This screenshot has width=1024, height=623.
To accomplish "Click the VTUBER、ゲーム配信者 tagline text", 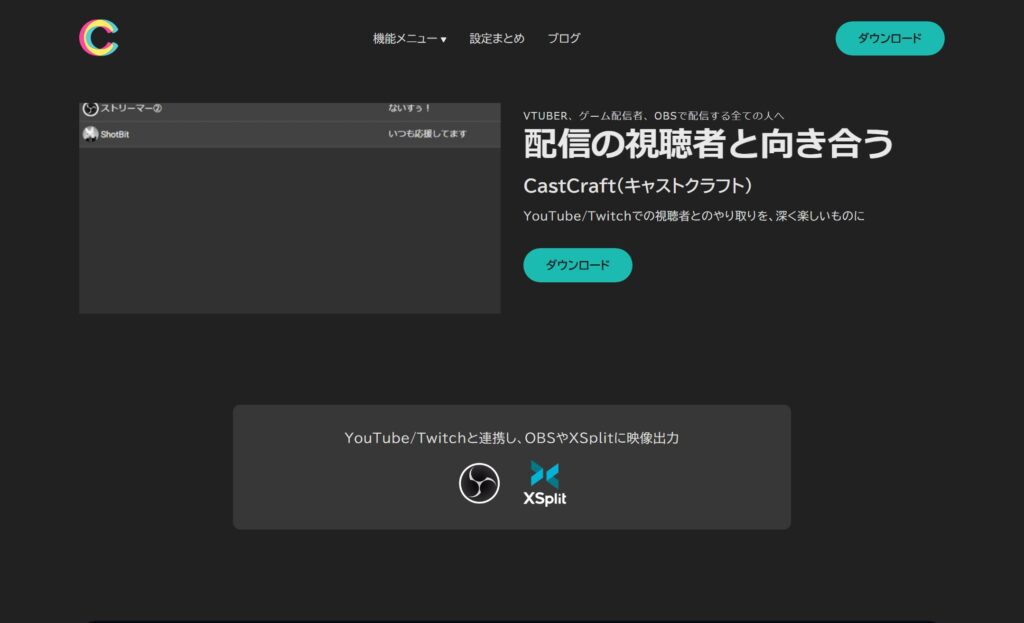I will [653, 116].
